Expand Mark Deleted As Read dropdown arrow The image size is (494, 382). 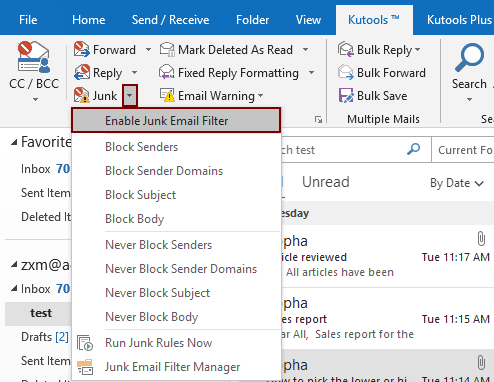pos(305,50)
